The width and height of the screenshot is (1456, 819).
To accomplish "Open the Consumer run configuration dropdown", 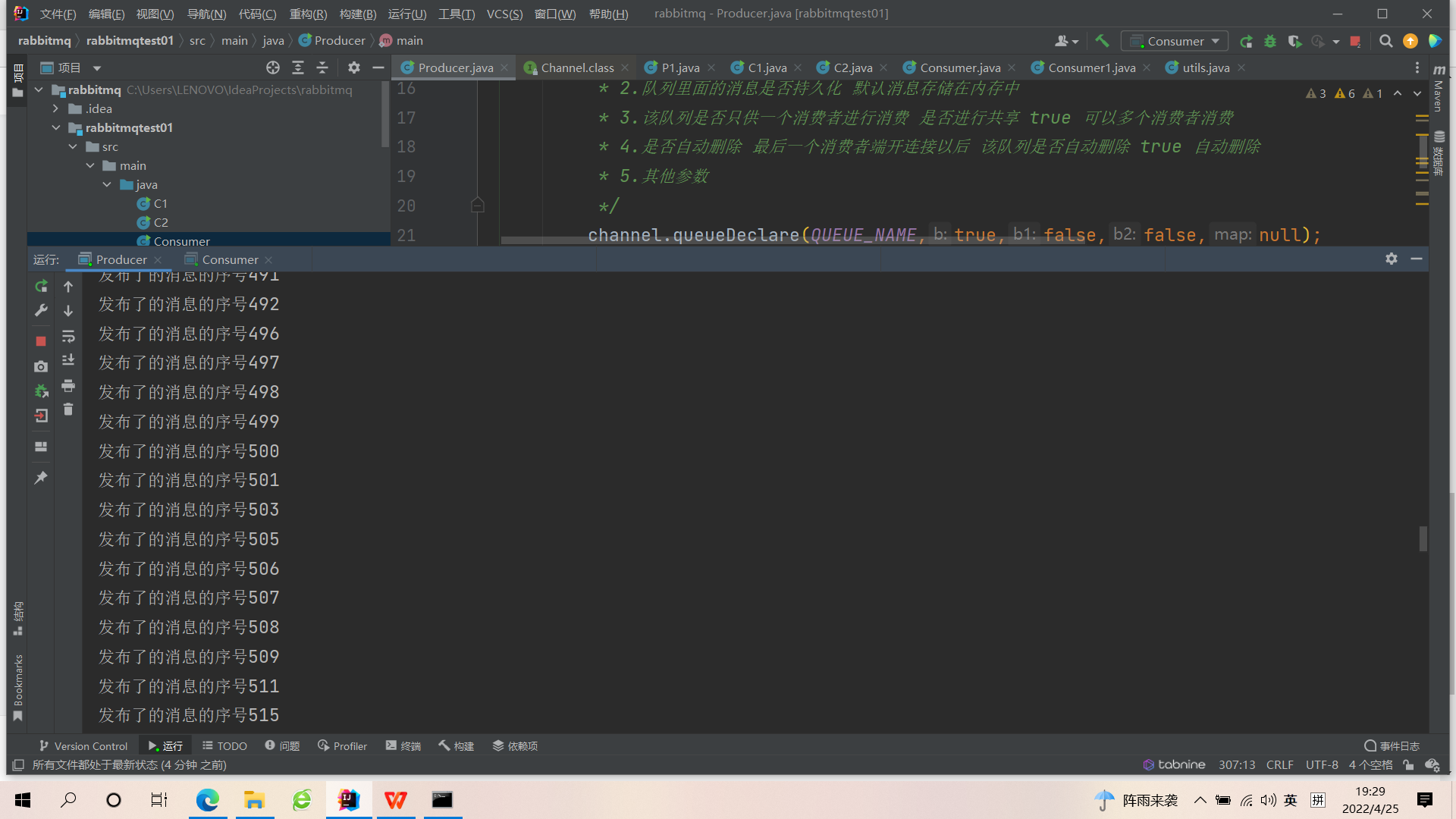I will pyautogui.click(x=1175, y=41).
